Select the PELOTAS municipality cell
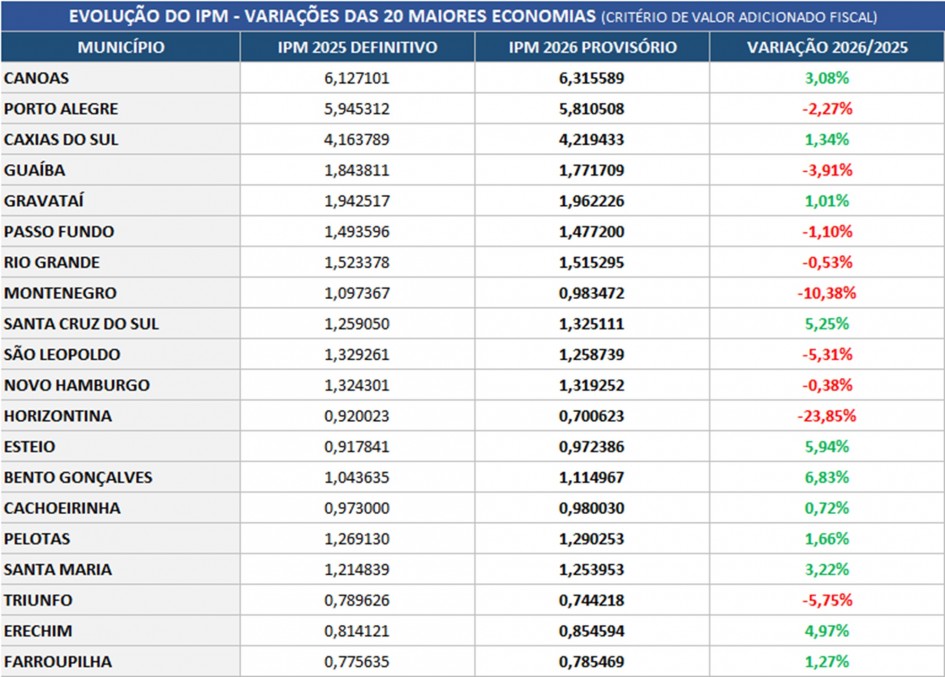945x677 pixels. click(x=37, y=539)
